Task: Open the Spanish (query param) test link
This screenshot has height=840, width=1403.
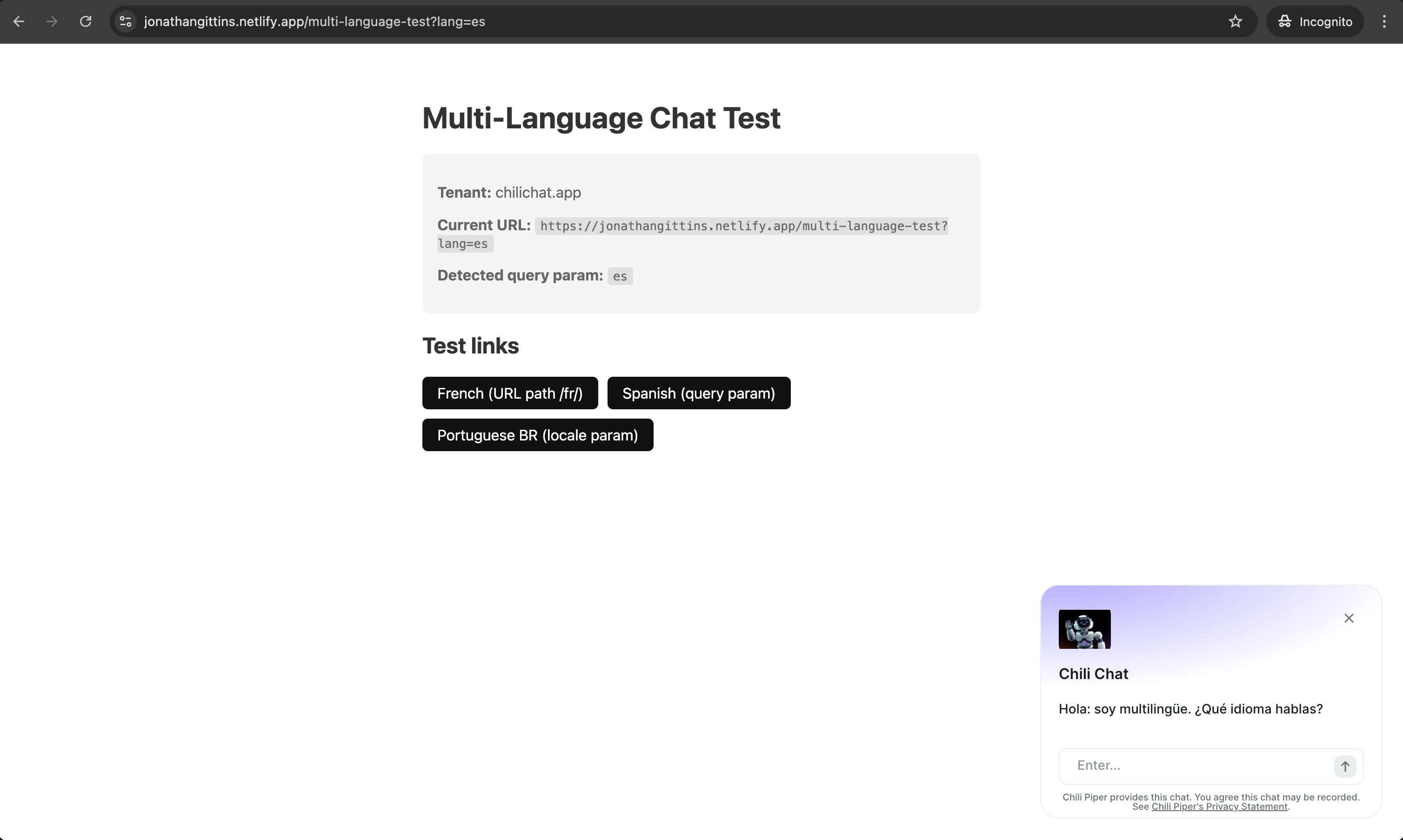Action: (698, 393)
